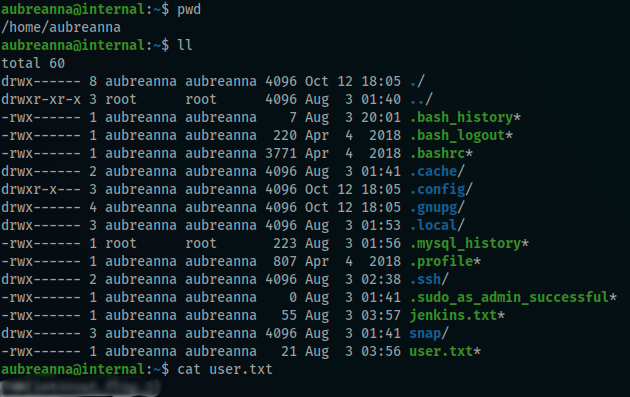The height and width of the screenshot is (397, 630).
Task: Click the .local directory name
Action: tap(433, 225)
